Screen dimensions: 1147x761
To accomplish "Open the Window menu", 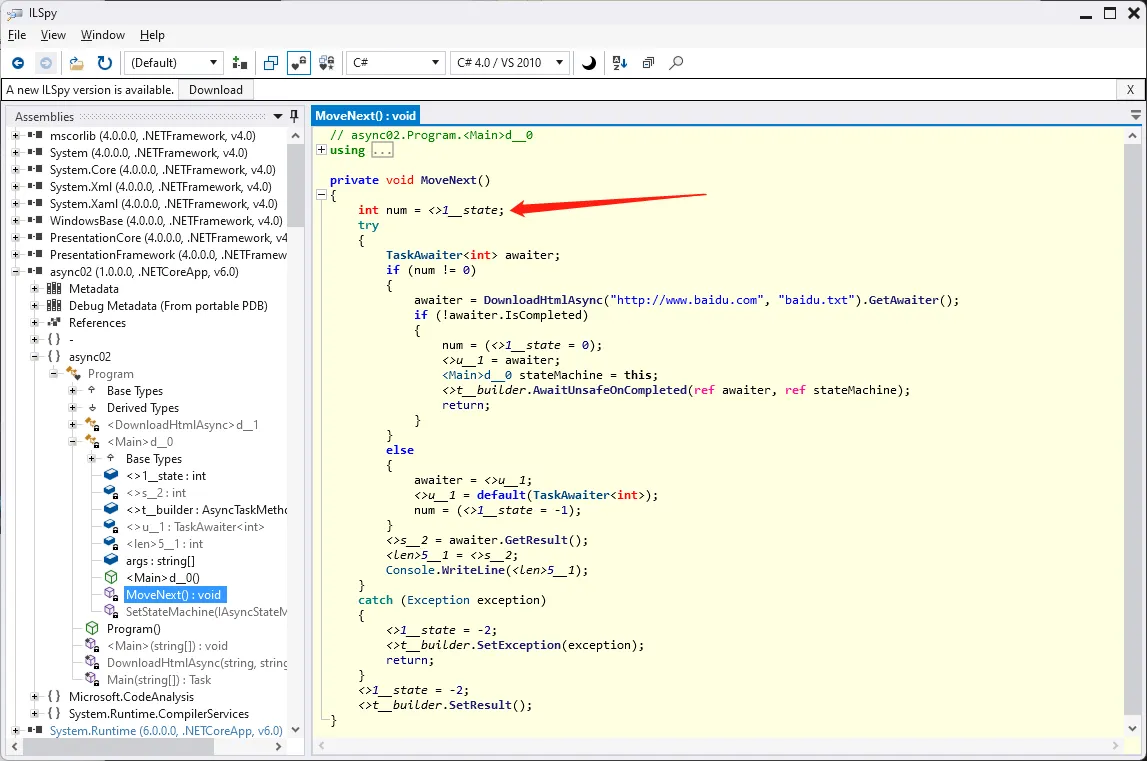I will [102, 35].
